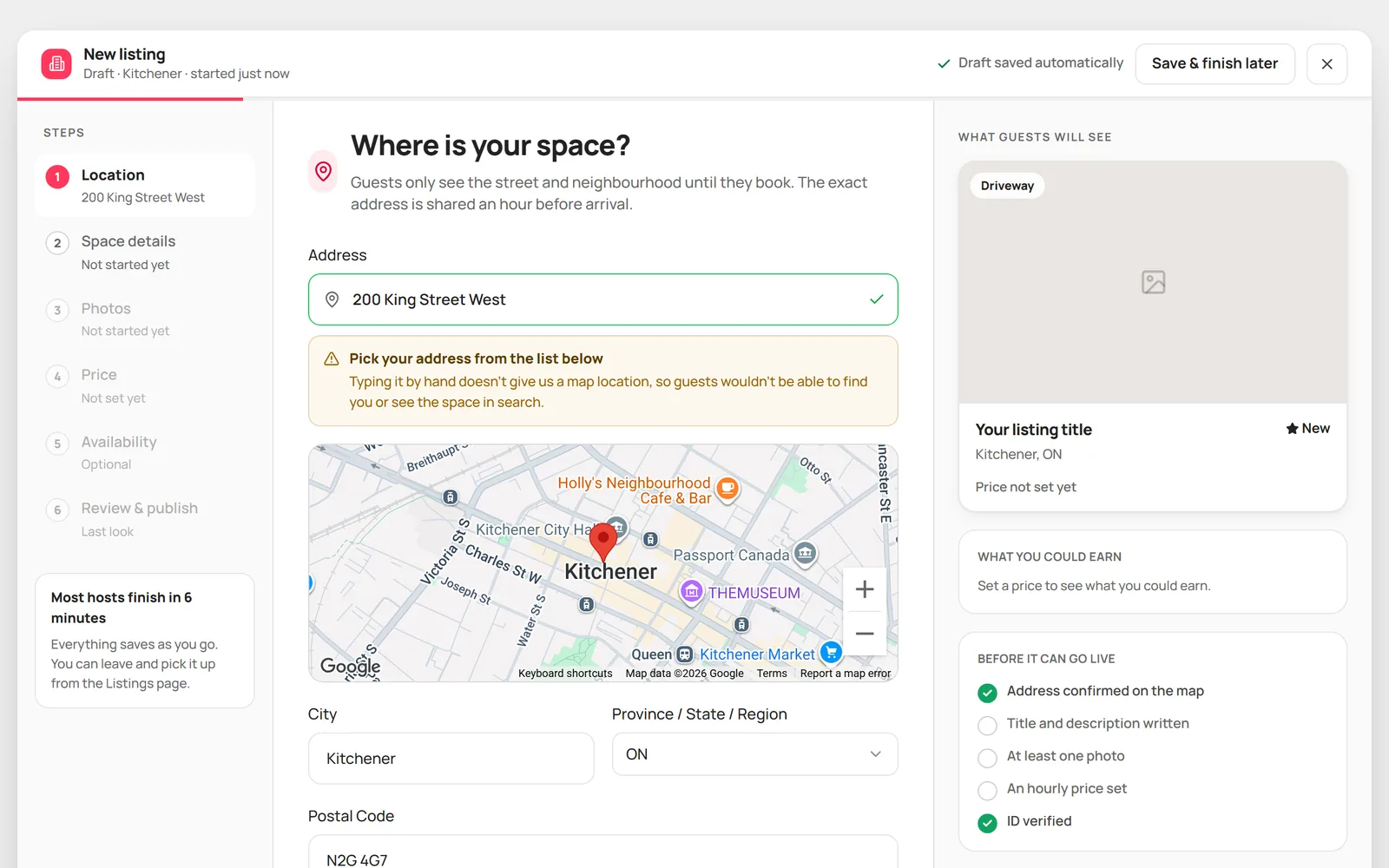This screenshot has height=868, width=1389.
Task: Go to the Review & publish step
Action: [145, 519]
